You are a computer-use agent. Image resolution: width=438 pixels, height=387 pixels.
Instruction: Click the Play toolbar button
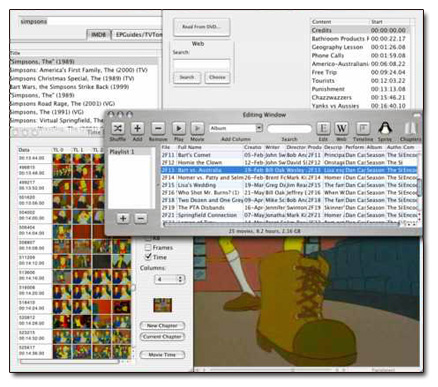pos(179,128)
